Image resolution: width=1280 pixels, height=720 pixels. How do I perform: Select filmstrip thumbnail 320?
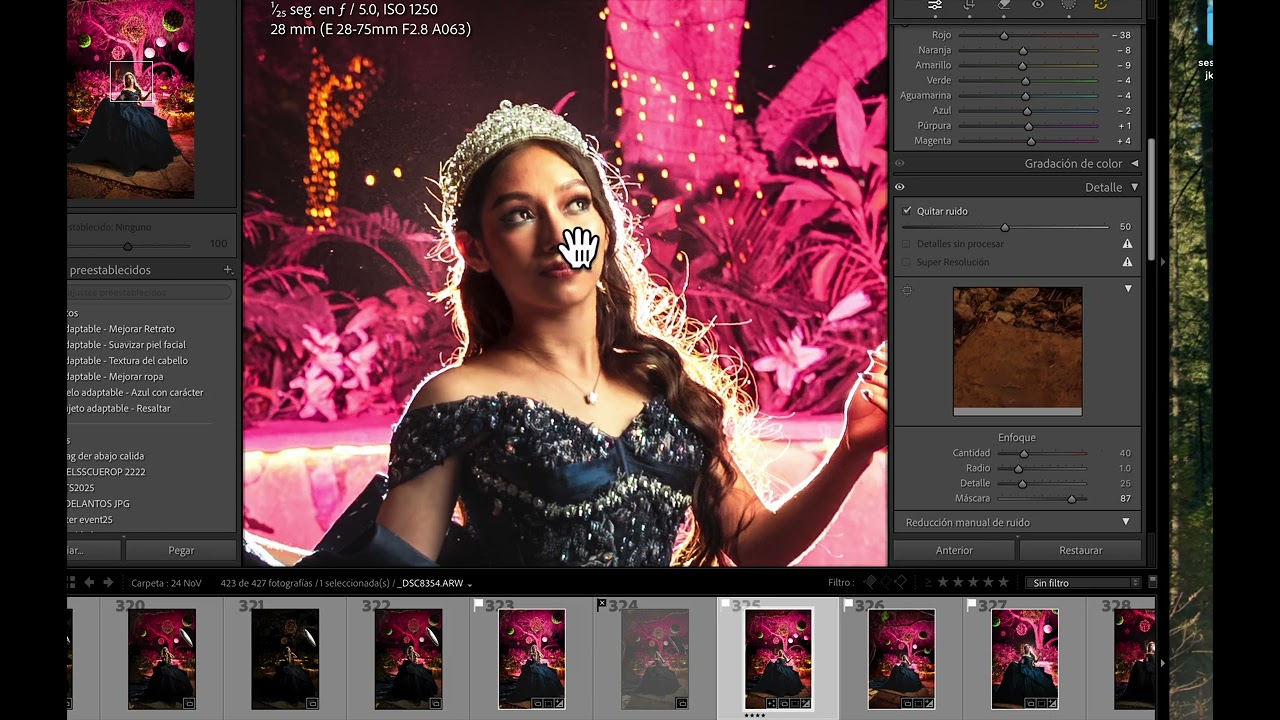coord(161,659)
